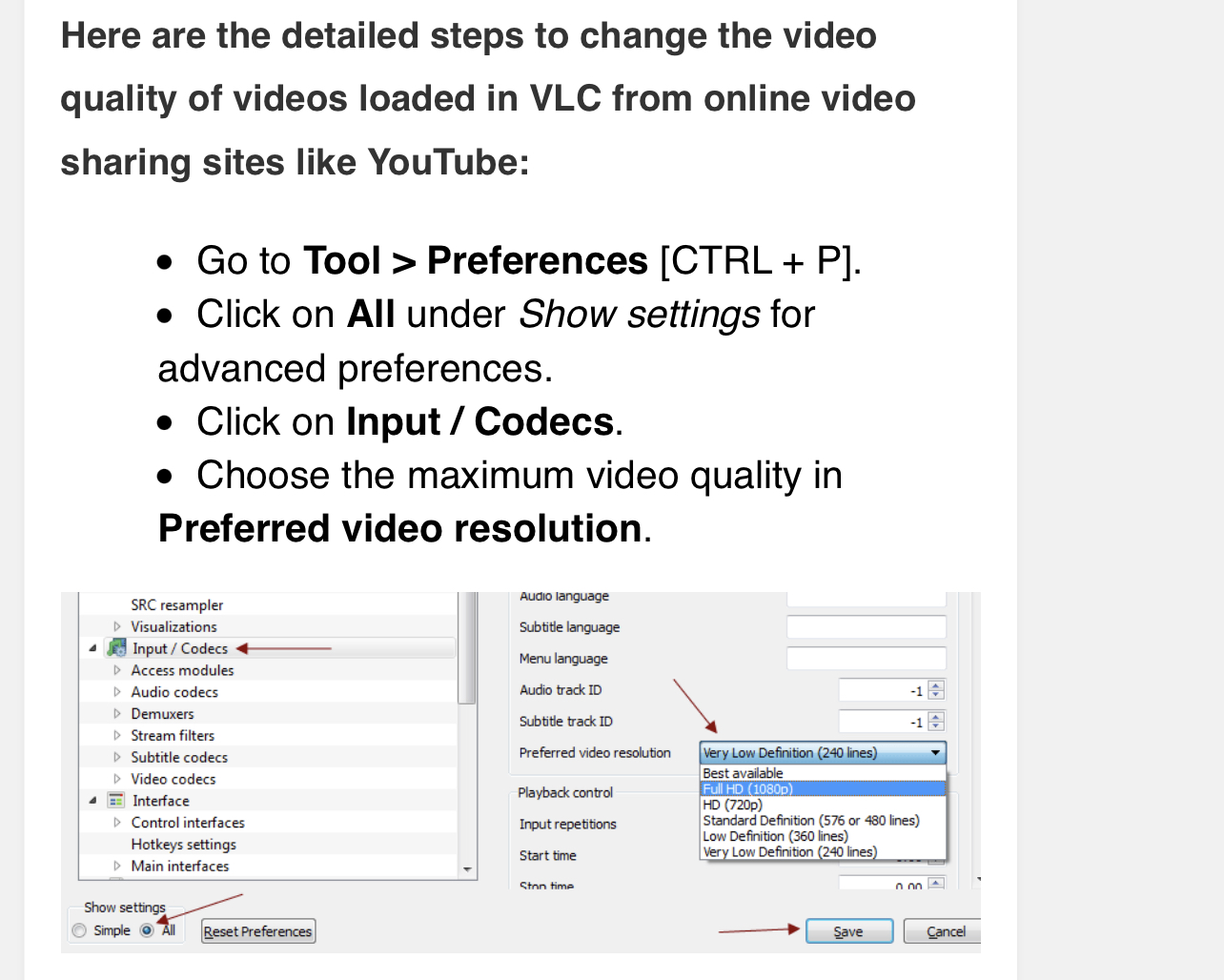Increase the Audio track ID with up arrow
The image size is (1224, 980).
936,685
